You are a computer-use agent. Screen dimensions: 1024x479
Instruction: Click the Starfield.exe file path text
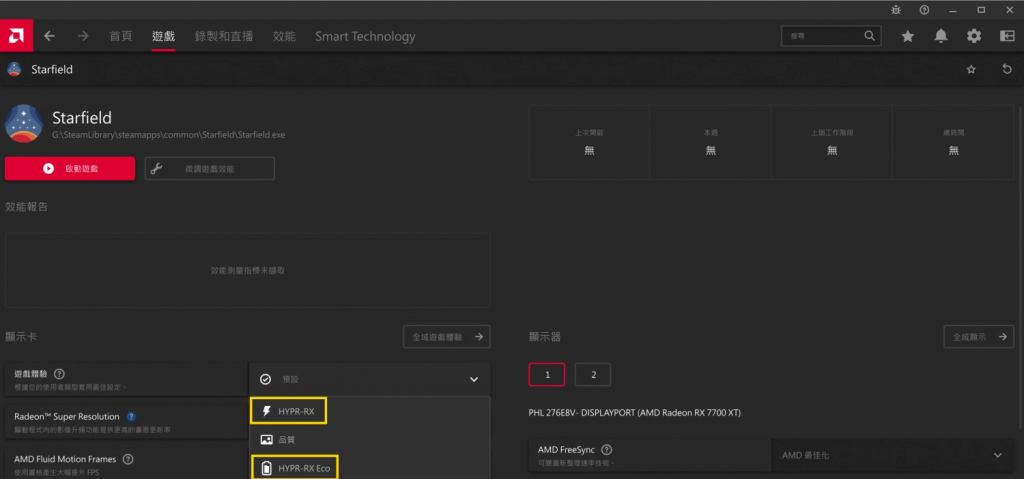click(168, 135)
